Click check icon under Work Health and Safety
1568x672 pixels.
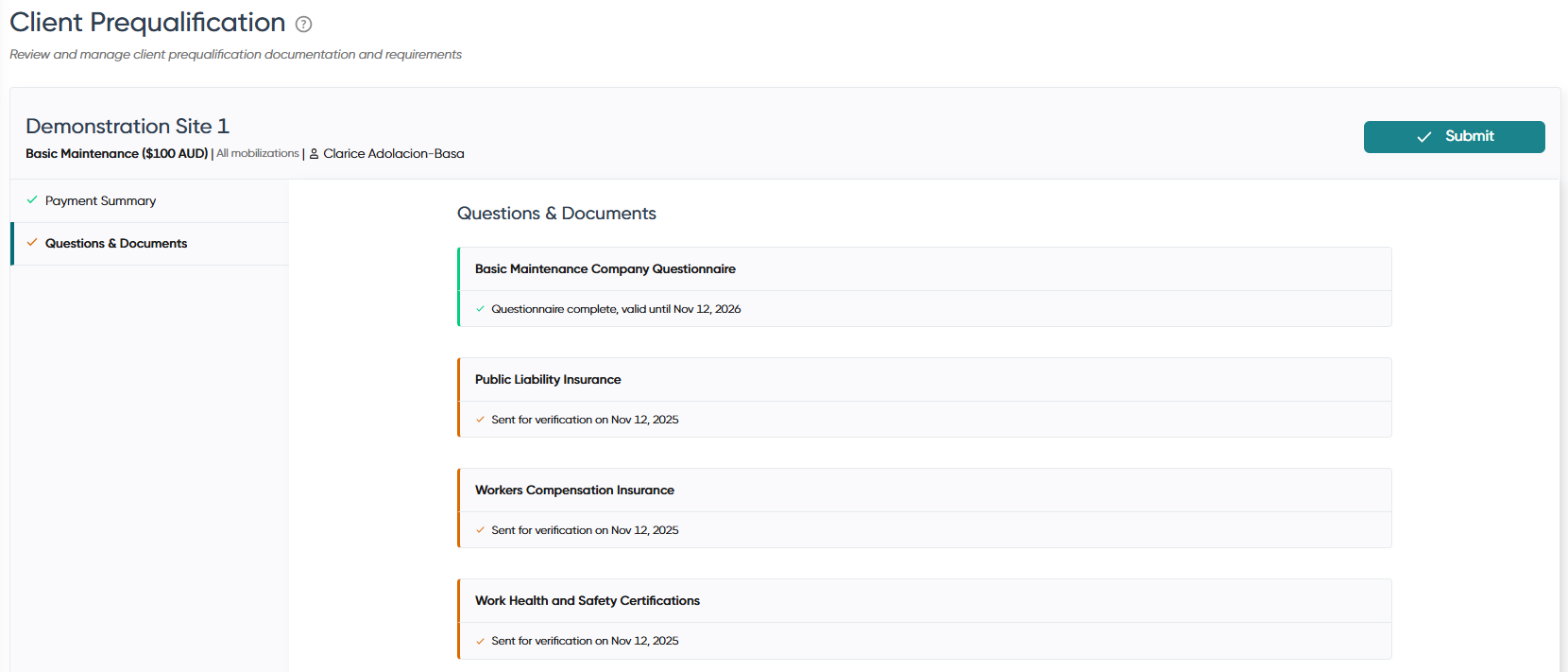(480, 641)
